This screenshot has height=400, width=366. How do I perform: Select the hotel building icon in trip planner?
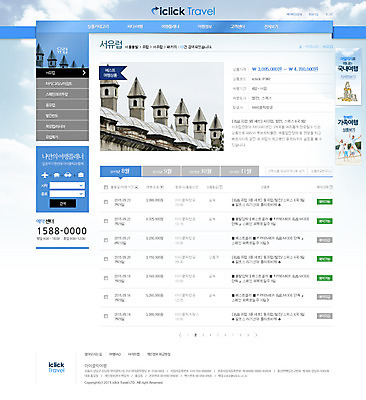click(x=57, y=175)
